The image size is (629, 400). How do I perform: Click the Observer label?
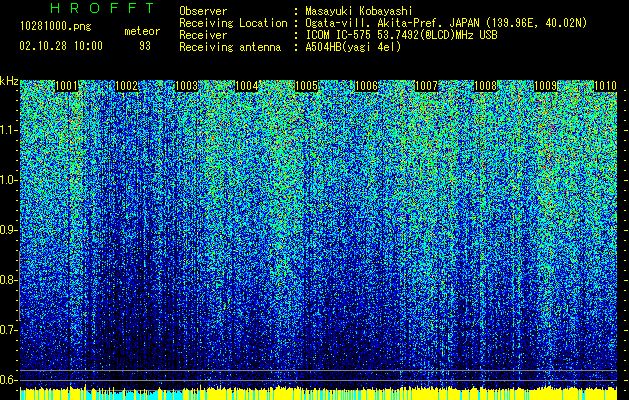point(203,11)
